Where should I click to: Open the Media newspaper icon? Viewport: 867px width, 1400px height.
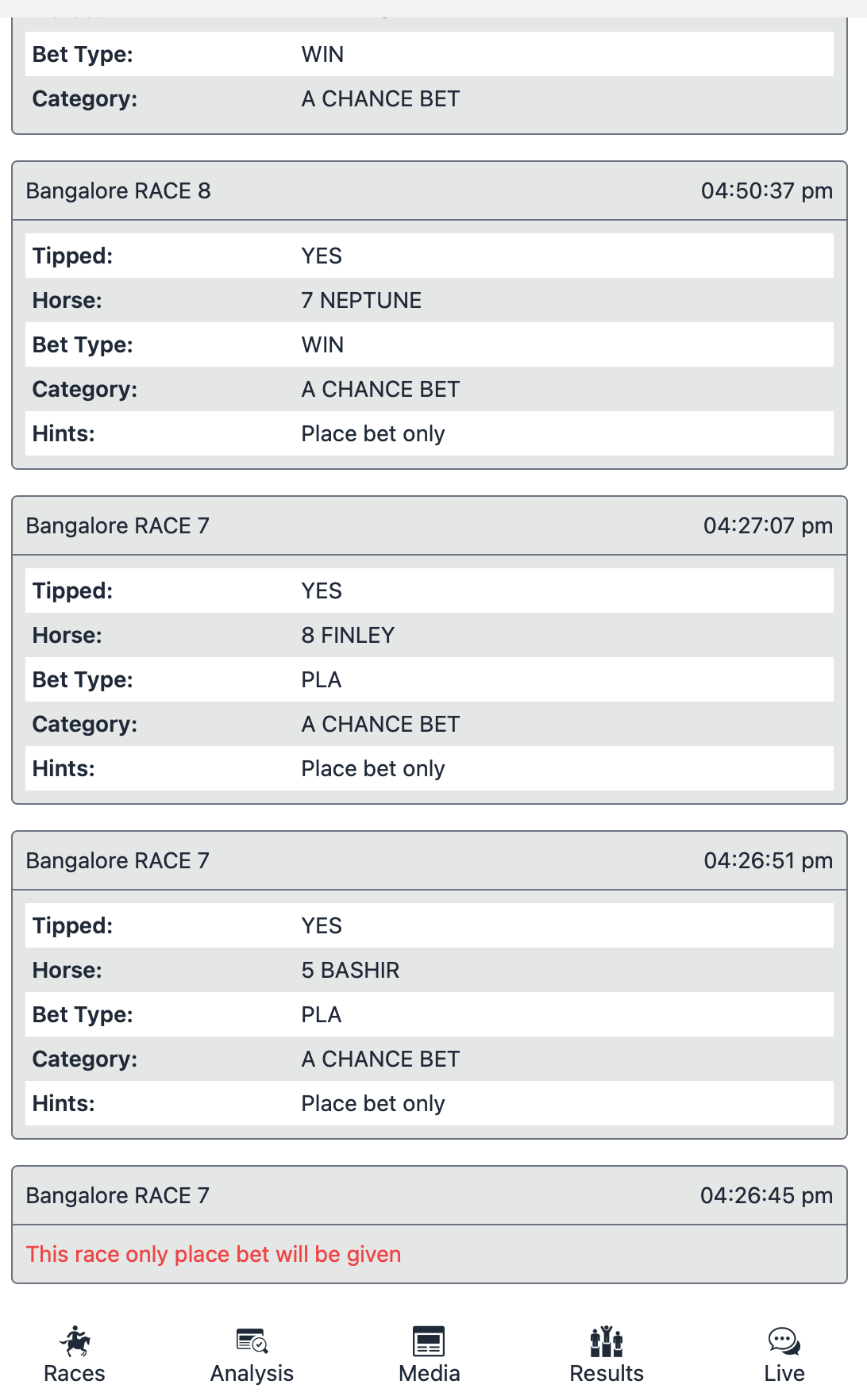429,1341
